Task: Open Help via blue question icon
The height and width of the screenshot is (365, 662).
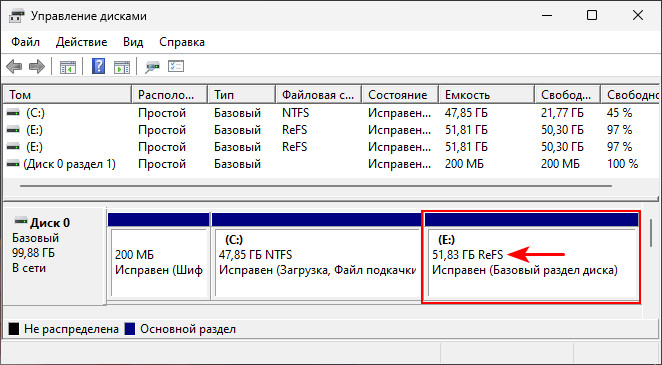Action: pos(98,67)
